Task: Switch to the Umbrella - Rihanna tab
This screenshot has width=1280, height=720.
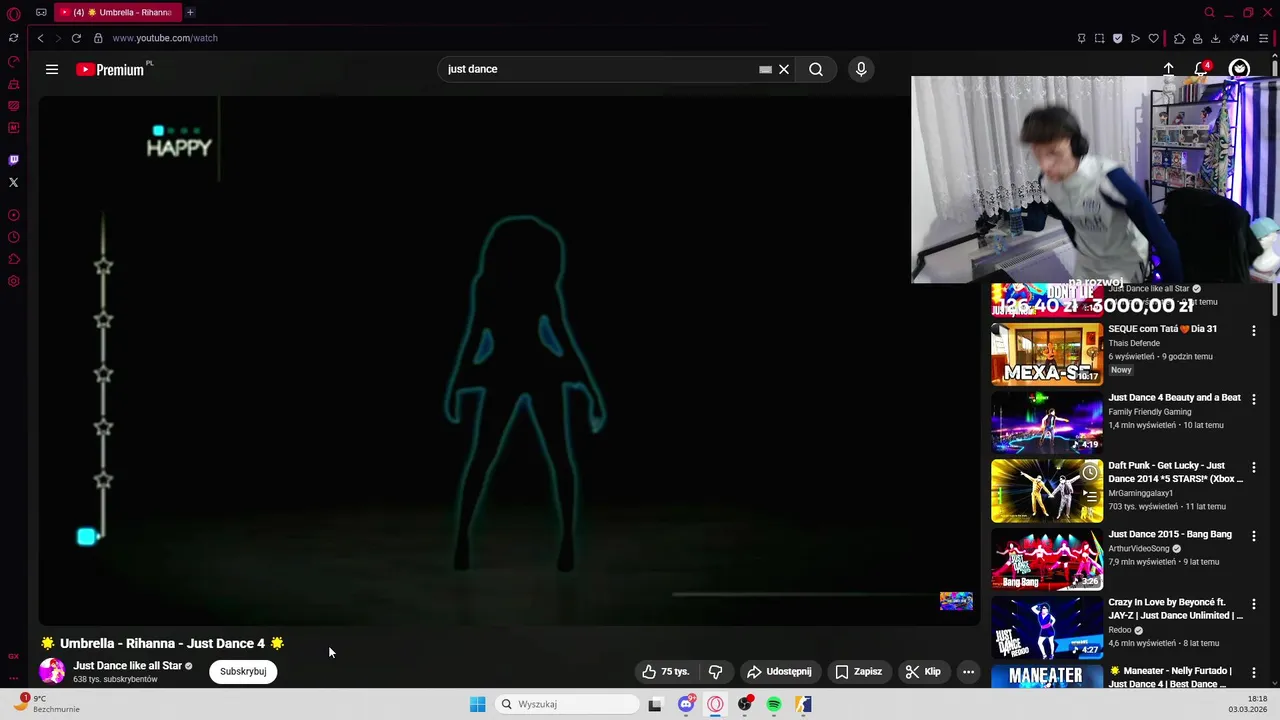Action: (x=117, y=12)
